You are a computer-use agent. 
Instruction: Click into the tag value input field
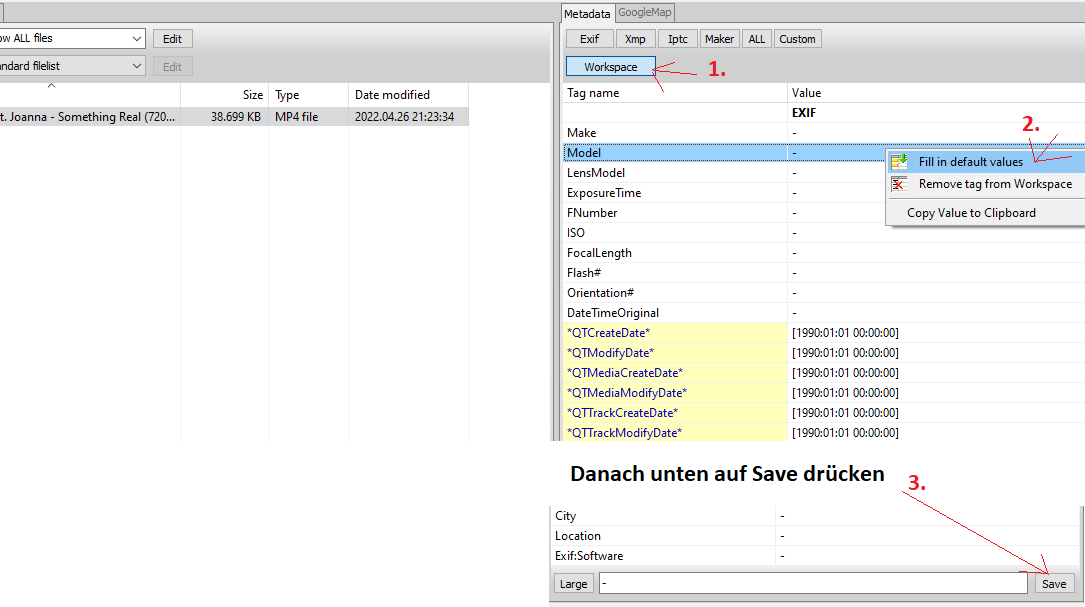pos(813,583)
